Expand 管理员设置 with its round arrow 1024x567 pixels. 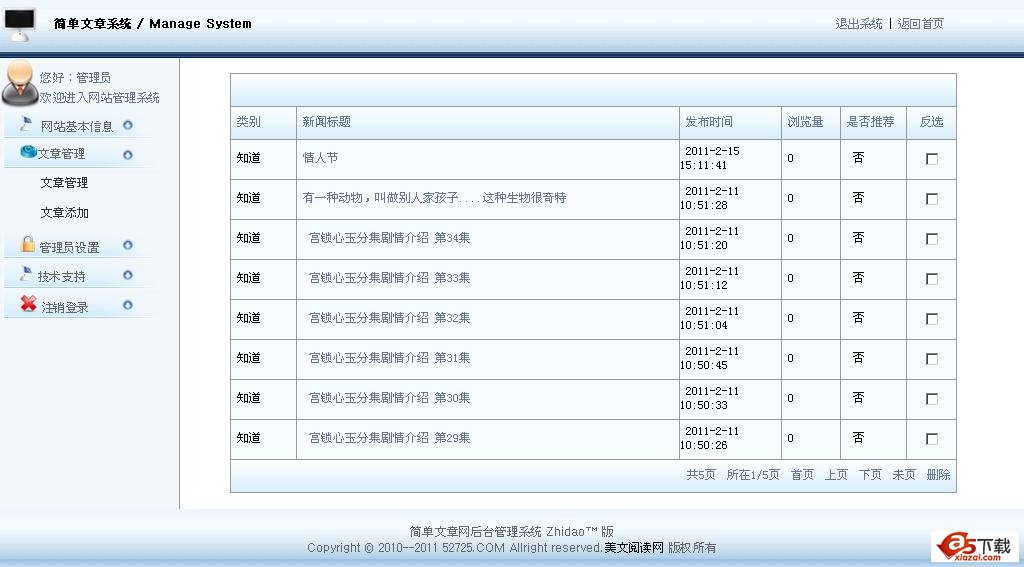tap(128, 245)
